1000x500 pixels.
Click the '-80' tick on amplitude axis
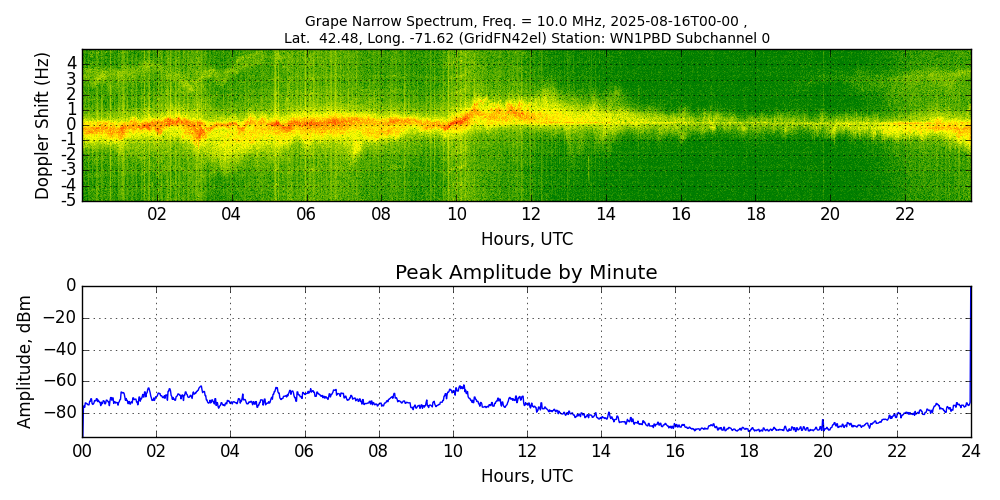[62, 412]
